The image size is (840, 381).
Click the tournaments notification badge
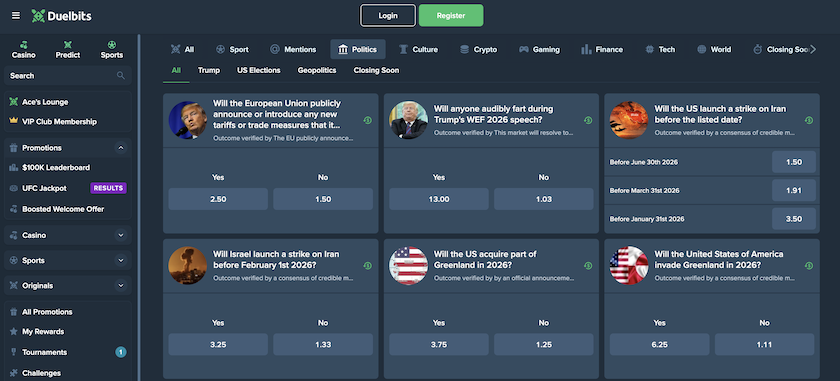tap(121, 352)
